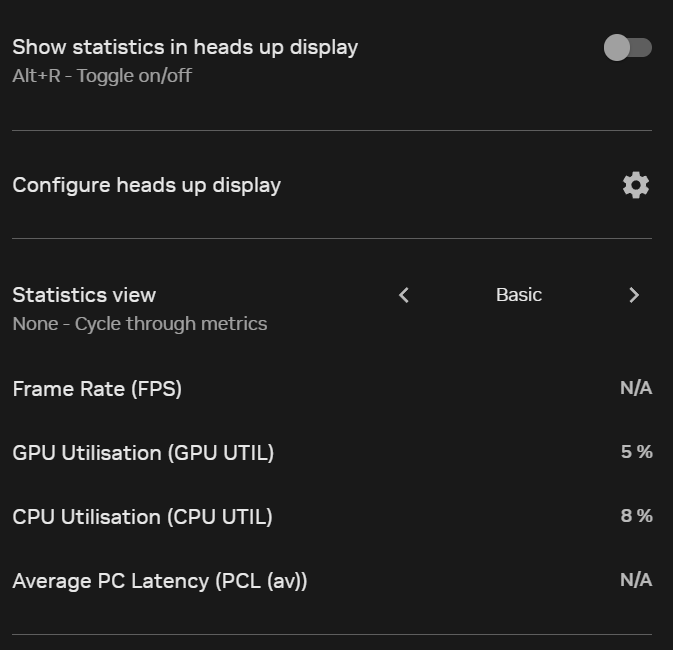
Task: Click the Statistics view label
Action: [x=84, y=295]
